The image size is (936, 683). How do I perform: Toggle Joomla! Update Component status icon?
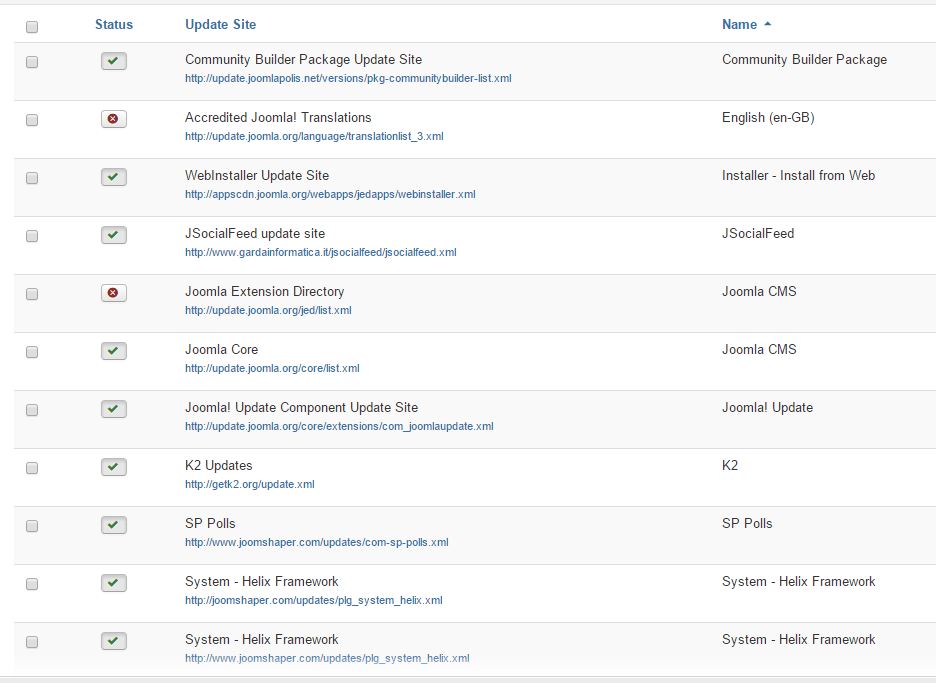pyautogui.click(x=113, y=408)
